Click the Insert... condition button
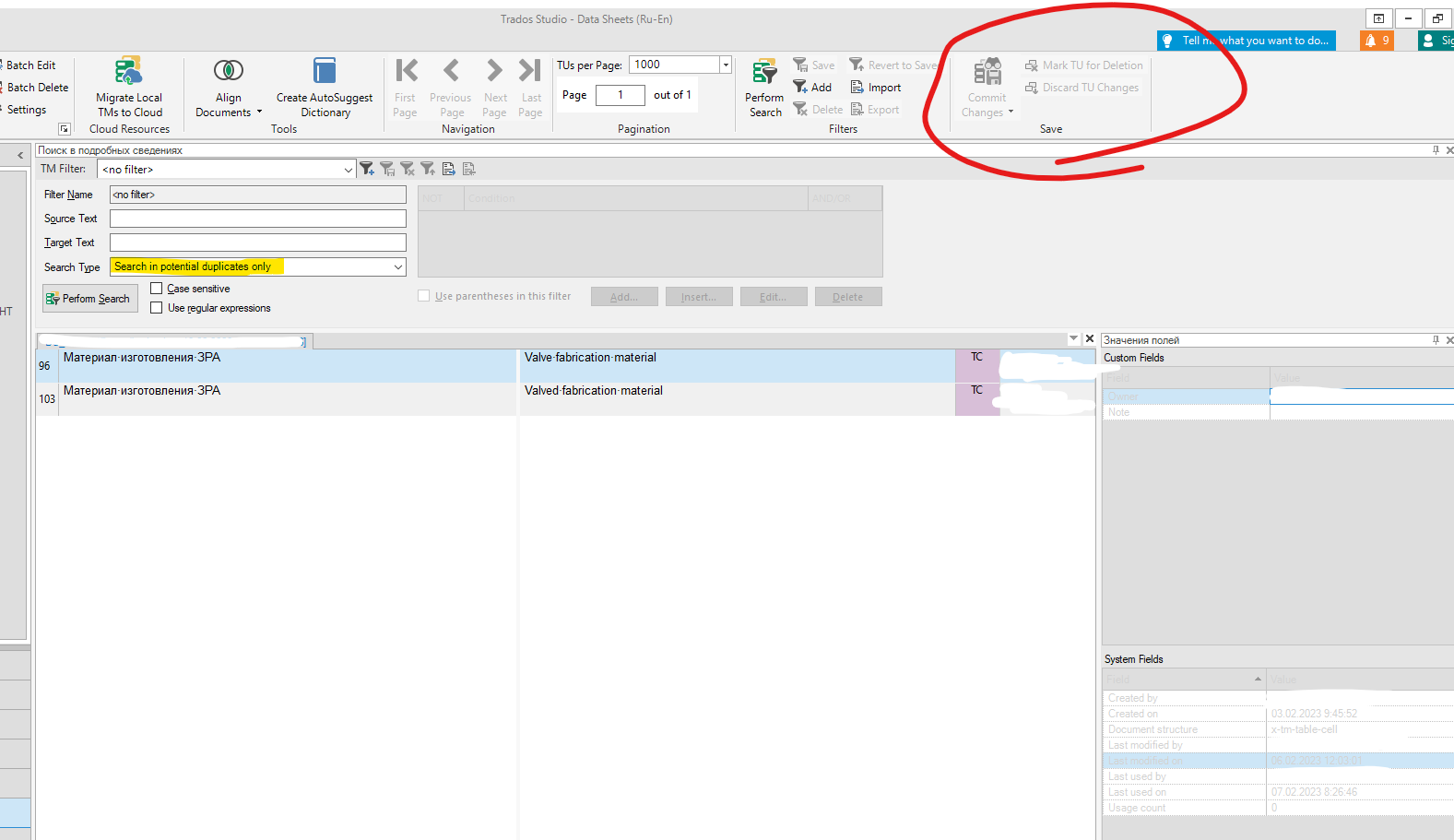The width and height of the screenshot is (1454, 840). 699,297
